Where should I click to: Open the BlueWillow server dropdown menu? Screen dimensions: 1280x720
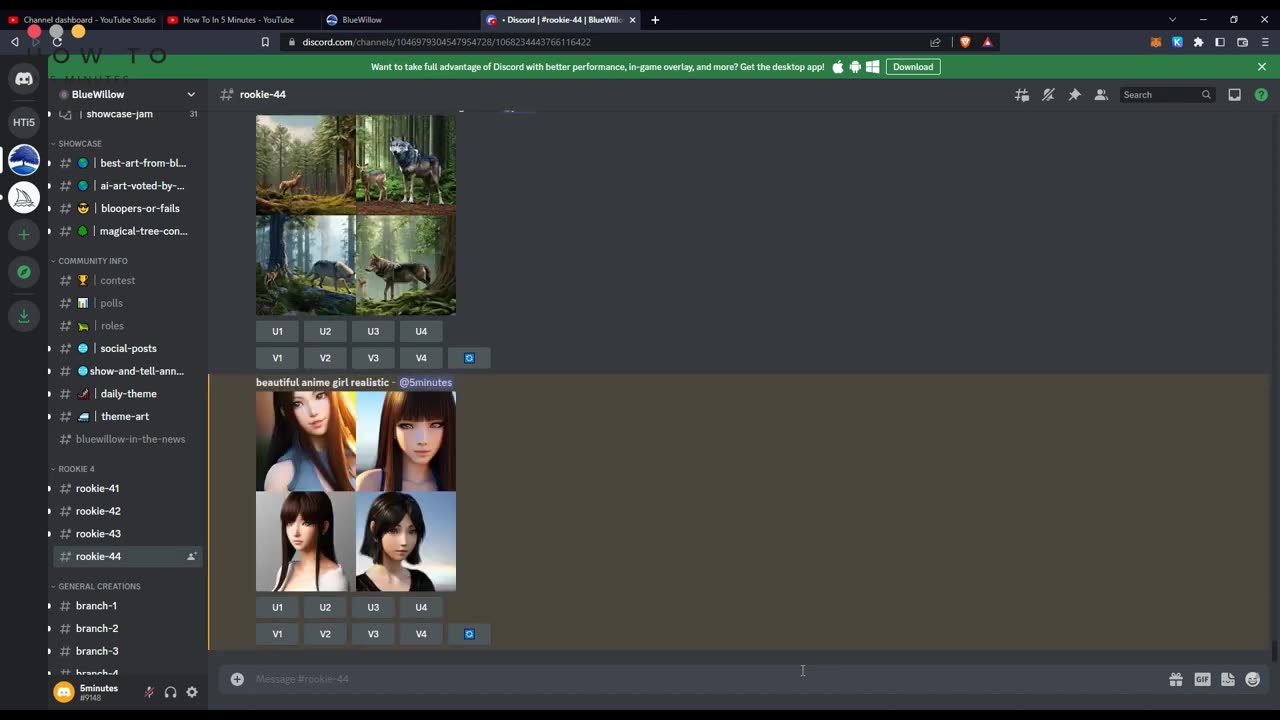pyautogui.click(x=191, y=94)
